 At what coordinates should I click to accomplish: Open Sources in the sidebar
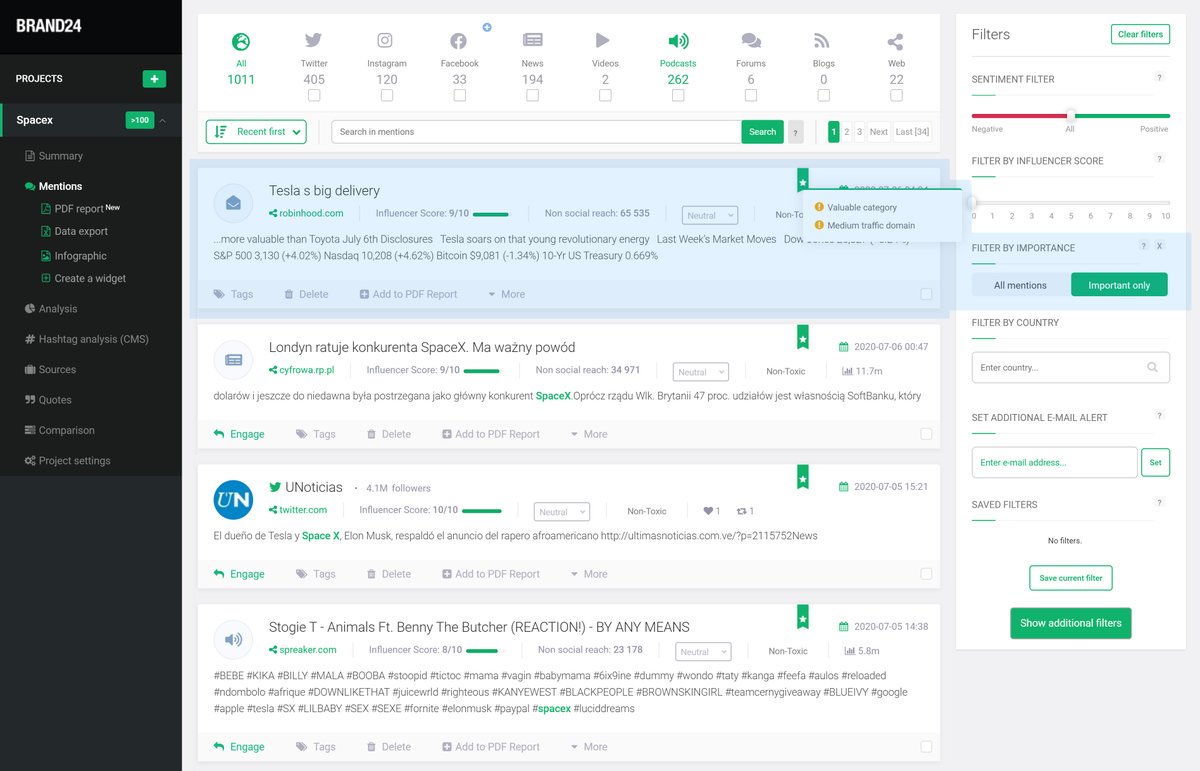pyautogui.click(x=50, y=370)
